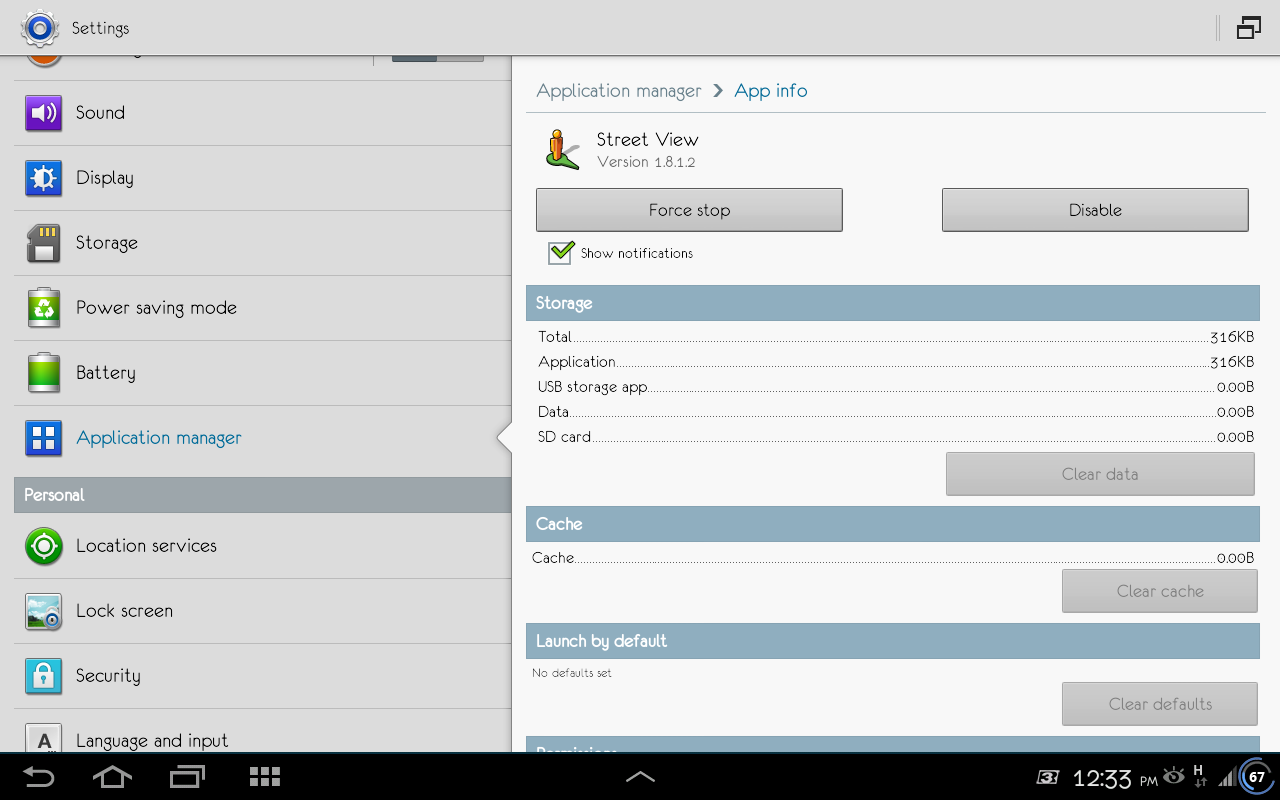The width and height of the screenshot is (1280, 800).
Task: Tap the Total storage row
Action: (895, 337)
